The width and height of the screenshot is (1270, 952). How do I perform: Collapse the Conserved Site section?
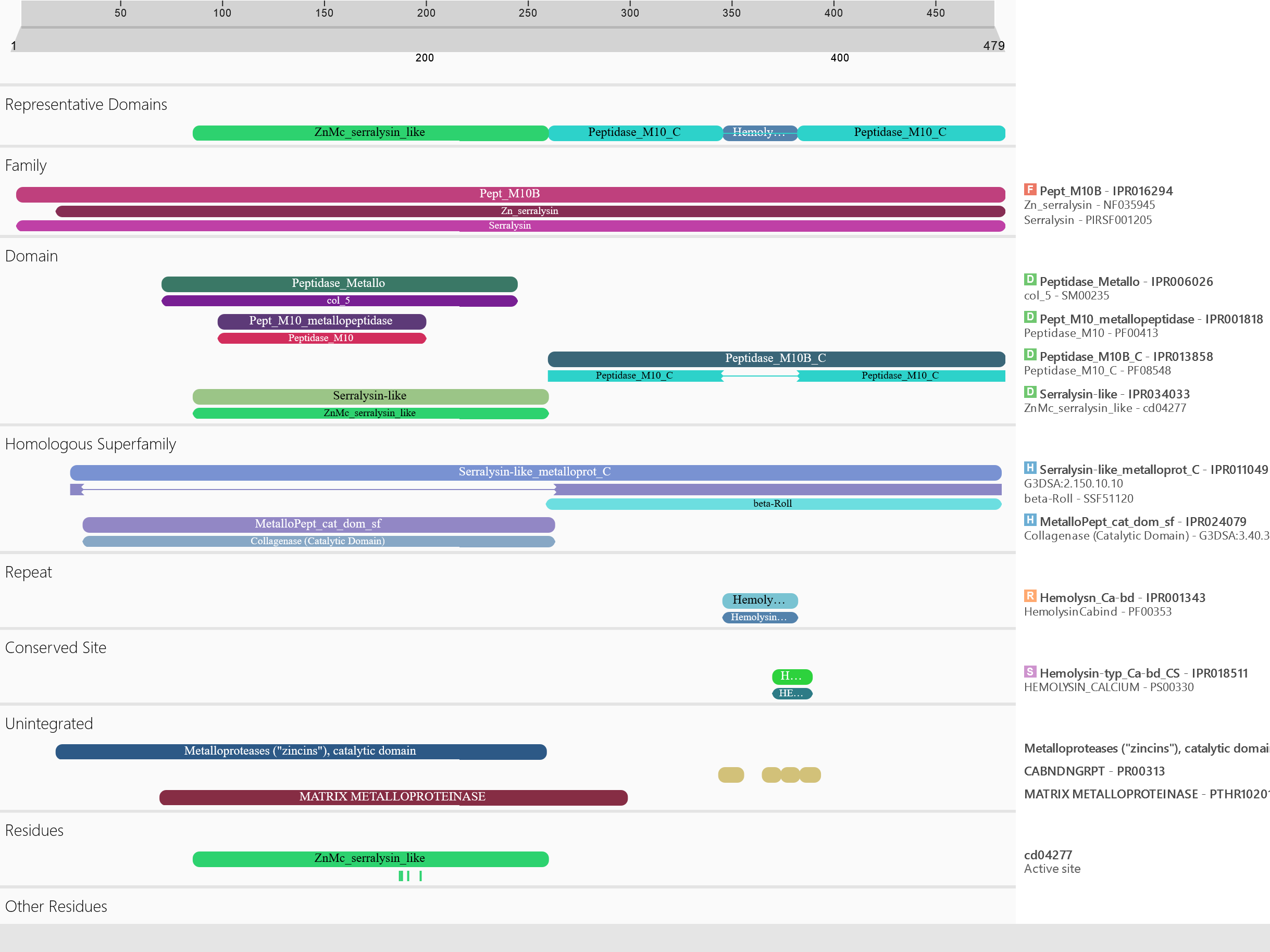(x=56, y=647)
